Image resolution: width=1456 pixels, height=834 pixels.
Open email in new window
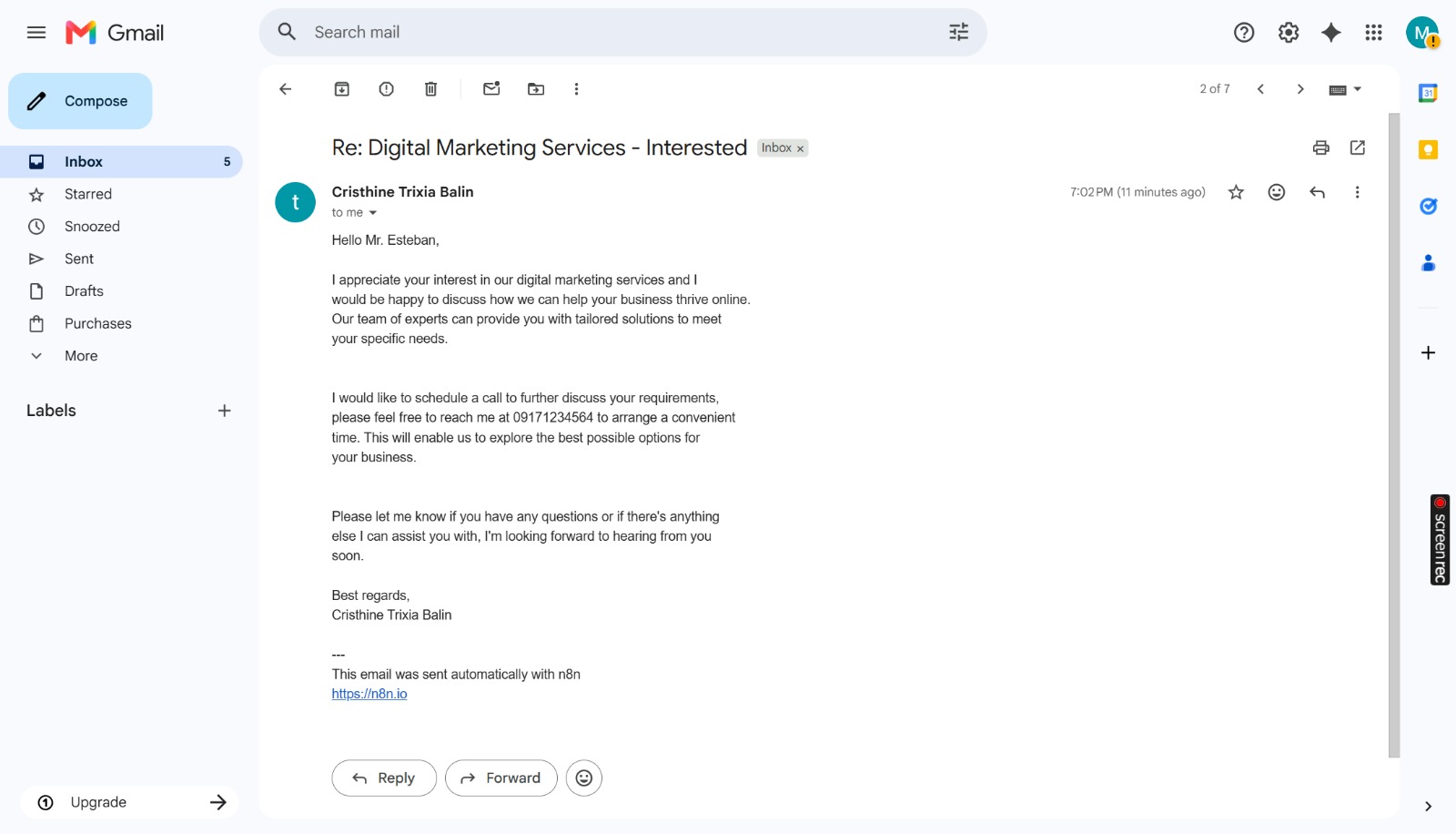(1358, 147)
